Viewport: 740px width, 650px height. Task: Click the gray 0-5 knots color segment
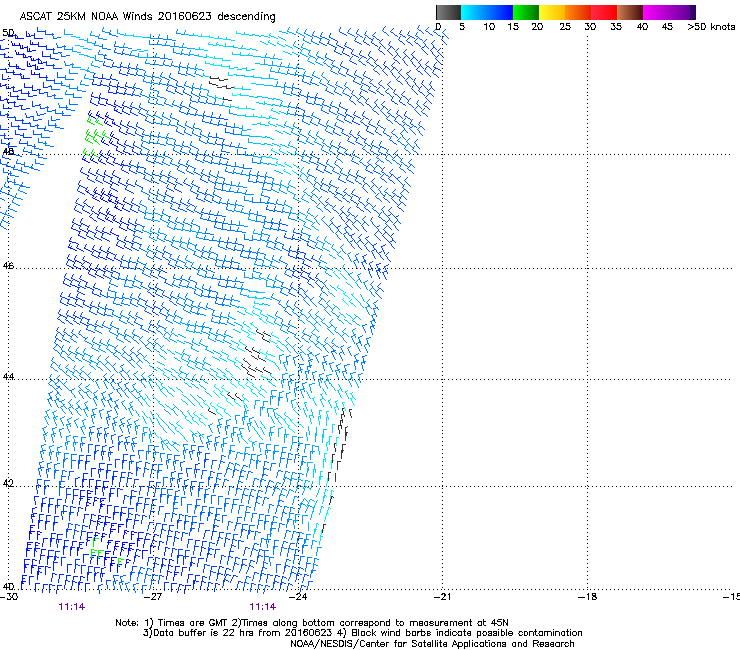tap(448, 12)
